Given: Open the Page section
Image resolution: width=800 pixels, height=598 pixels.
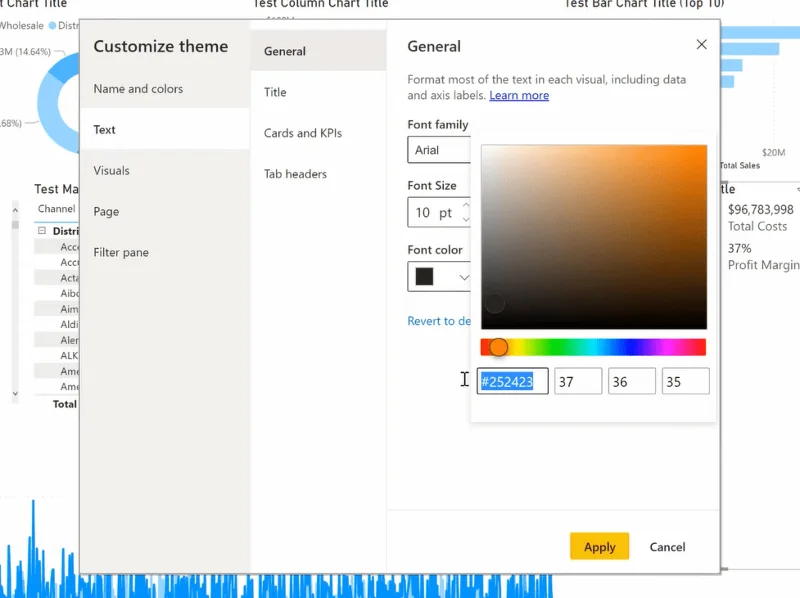Looking at the screenshot, I should click(x=164, y=211).
